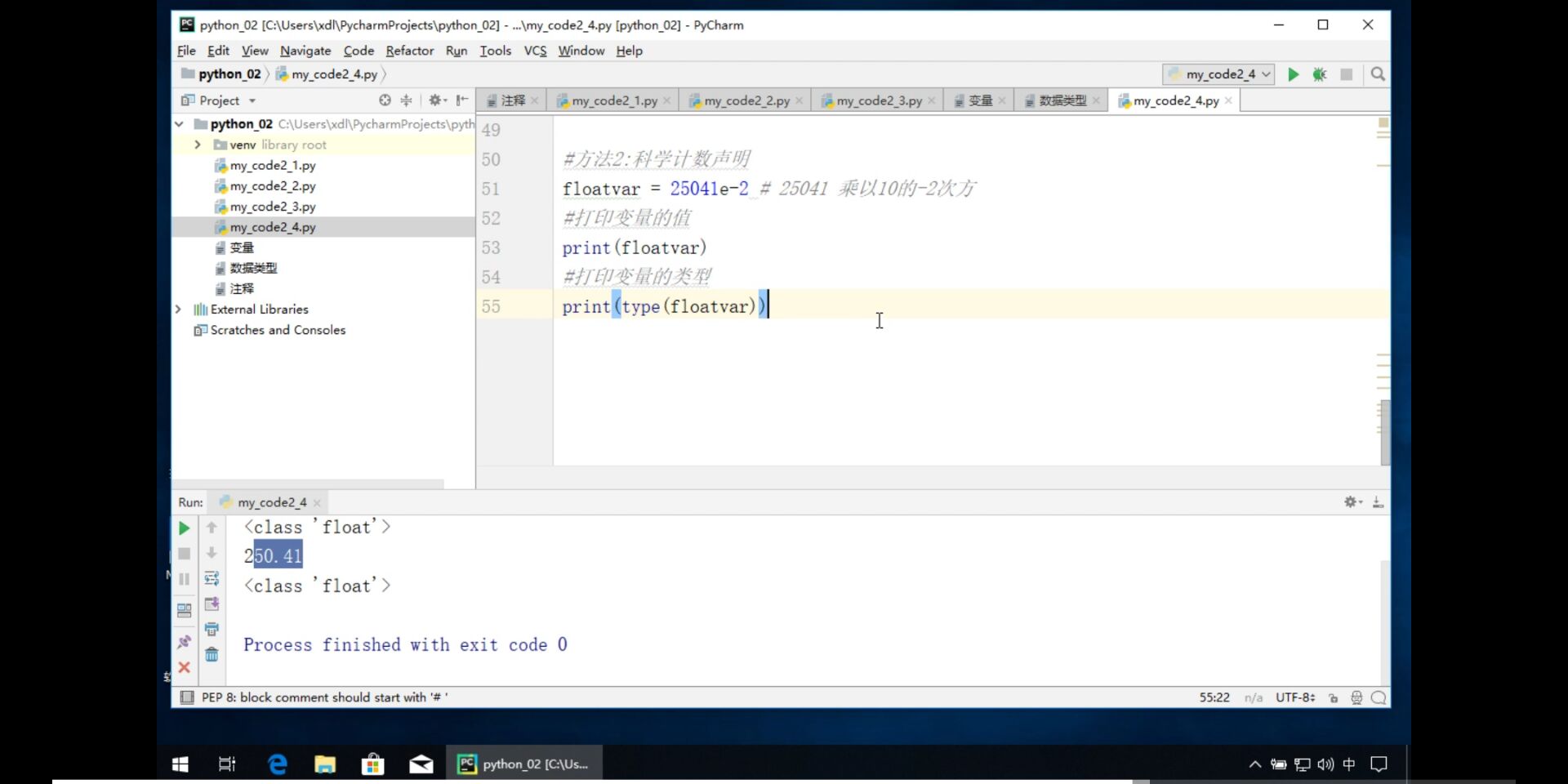Switch to my_code2_1.py editor tab
The image size is (1568, 784).
pyautogui.click(x=614, y=100)
